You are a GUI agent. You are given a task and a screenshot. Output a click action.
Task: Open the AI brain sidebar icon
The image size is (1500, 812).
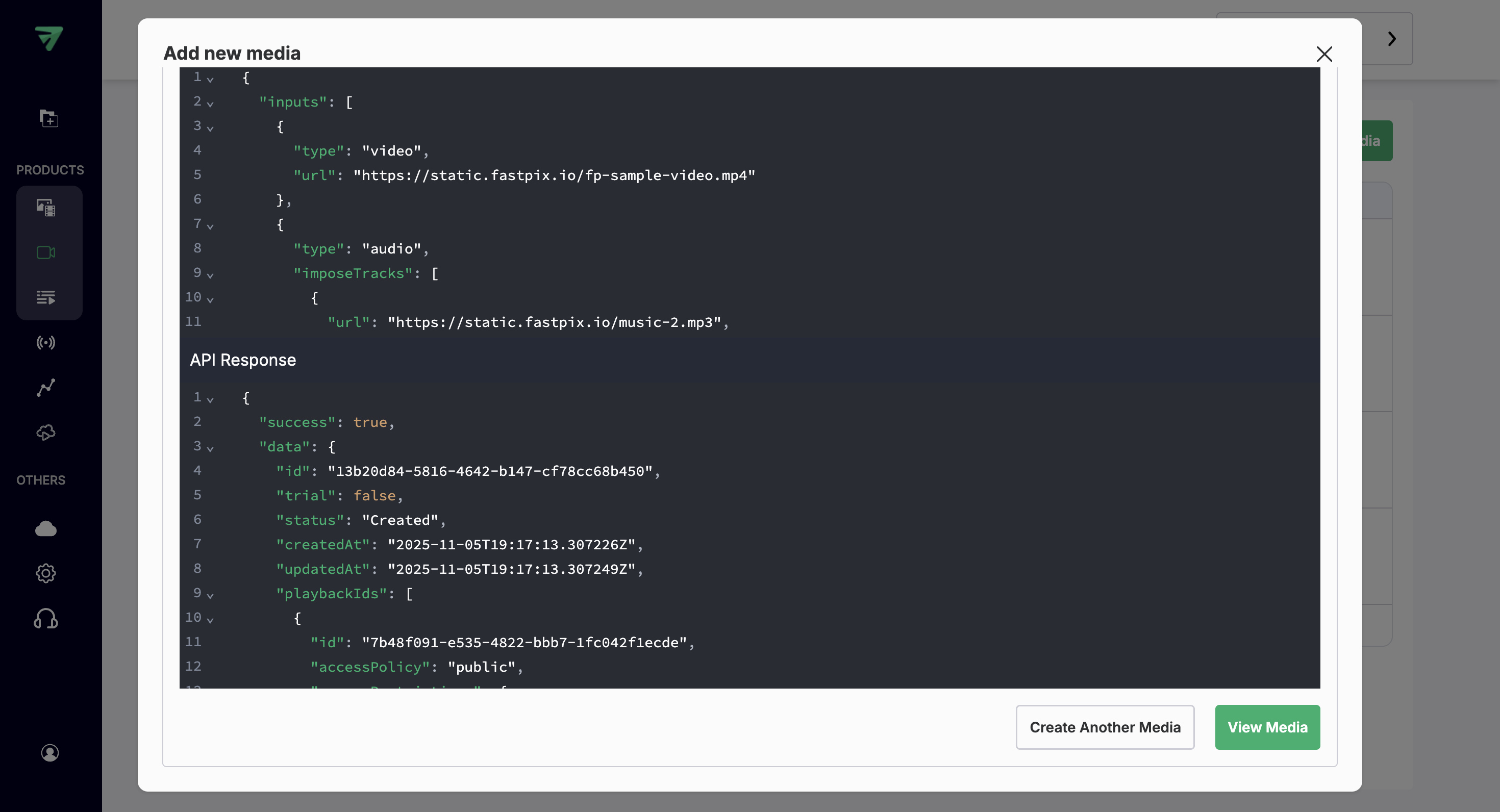tap(46, 433)
